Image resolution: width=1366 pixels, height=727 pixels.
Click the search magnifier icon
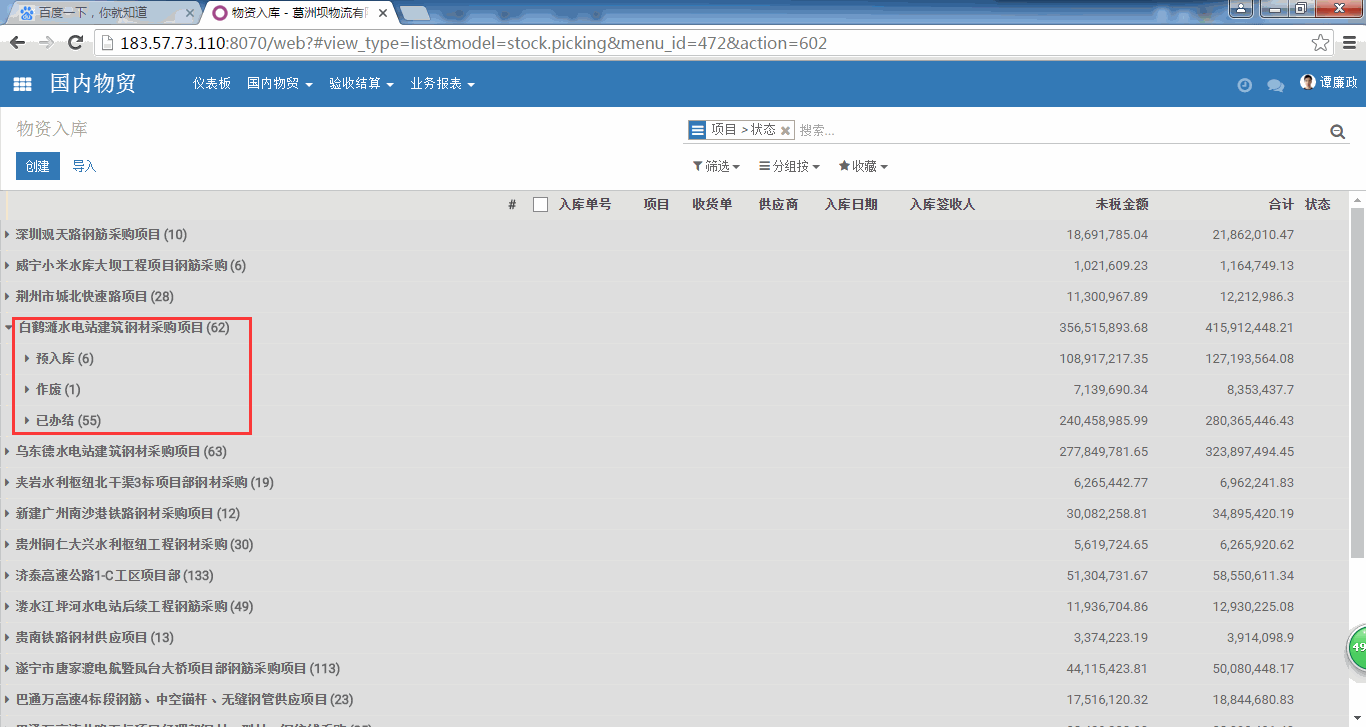1337,131
